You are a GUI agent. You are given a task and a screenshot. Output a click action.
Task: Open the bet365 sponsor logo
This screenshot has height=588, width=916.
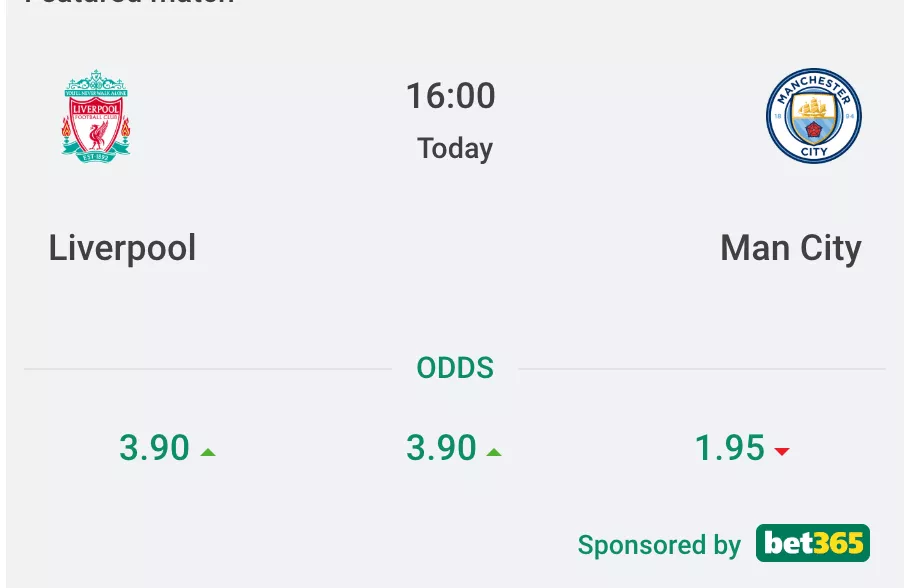[812, 543]
